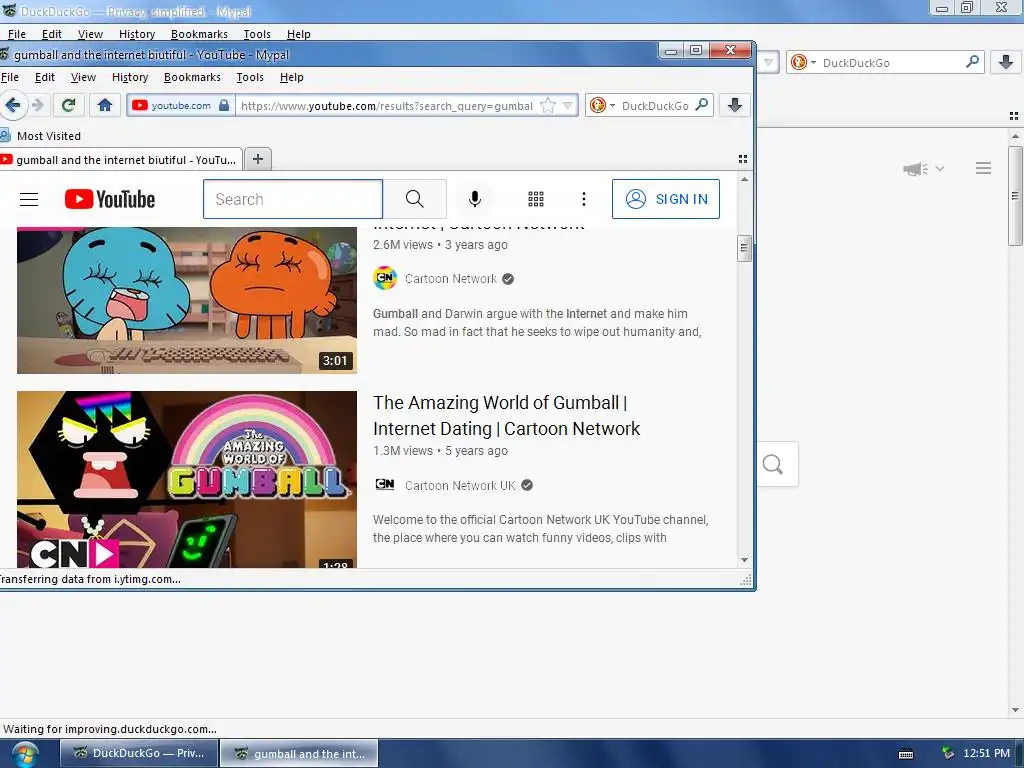Click the YouTube search magnifier button
The image size is (1024, 768).
[x=415, y=199]
